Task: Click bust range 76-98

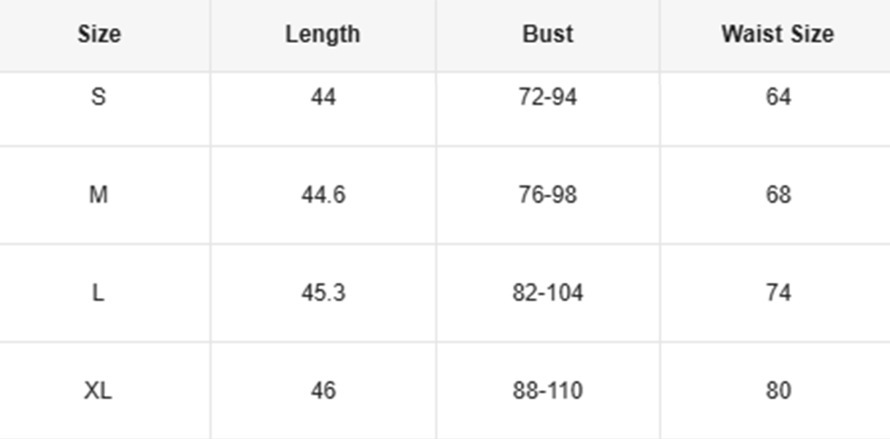Action: (548, 195)
